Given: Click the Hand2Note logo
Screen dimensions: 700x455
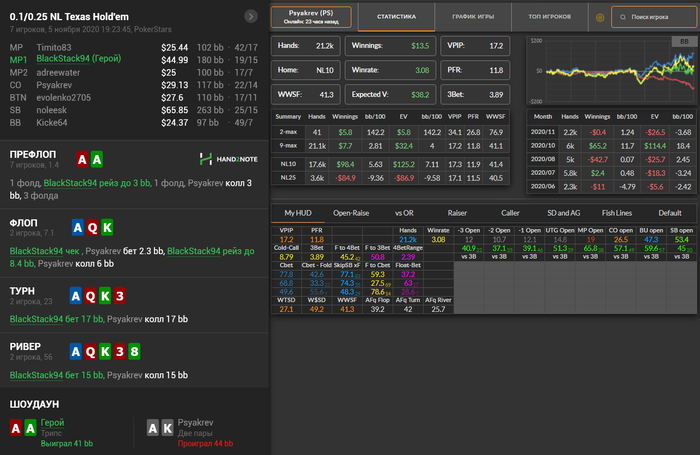Looking at the screenshot, I should tap(228, 158).
